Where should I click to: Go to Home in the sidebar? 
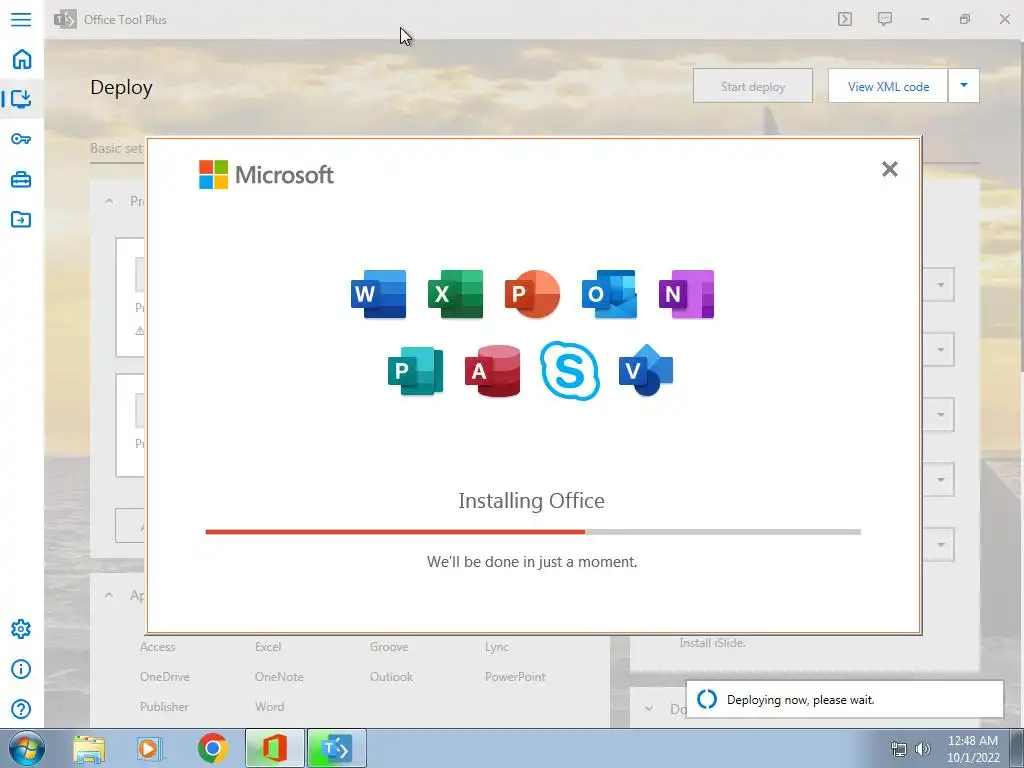coord(22,59)
